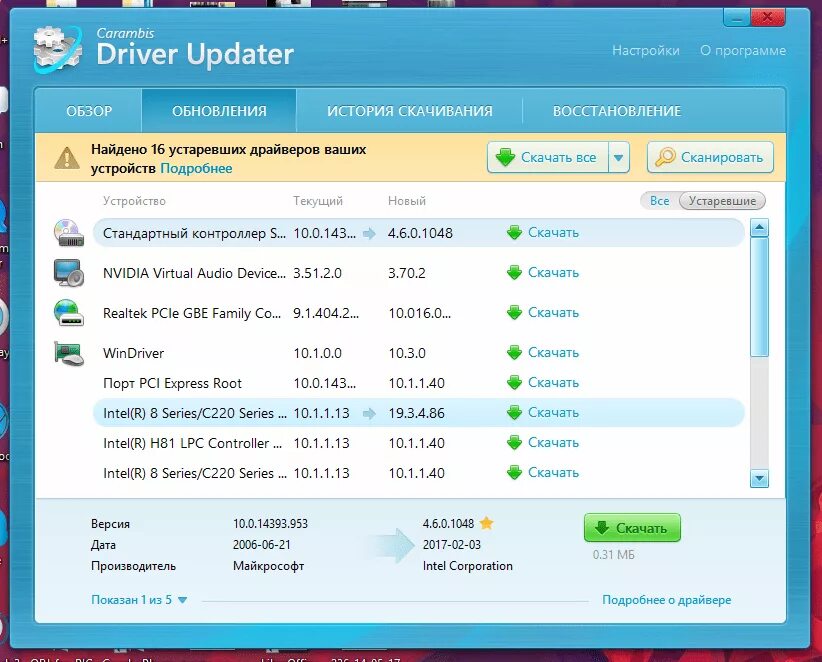Screen dimensions: 822x662
Task: Select the Intel(R) H81 LPC Controller name
Action: [x=192, y=443]
